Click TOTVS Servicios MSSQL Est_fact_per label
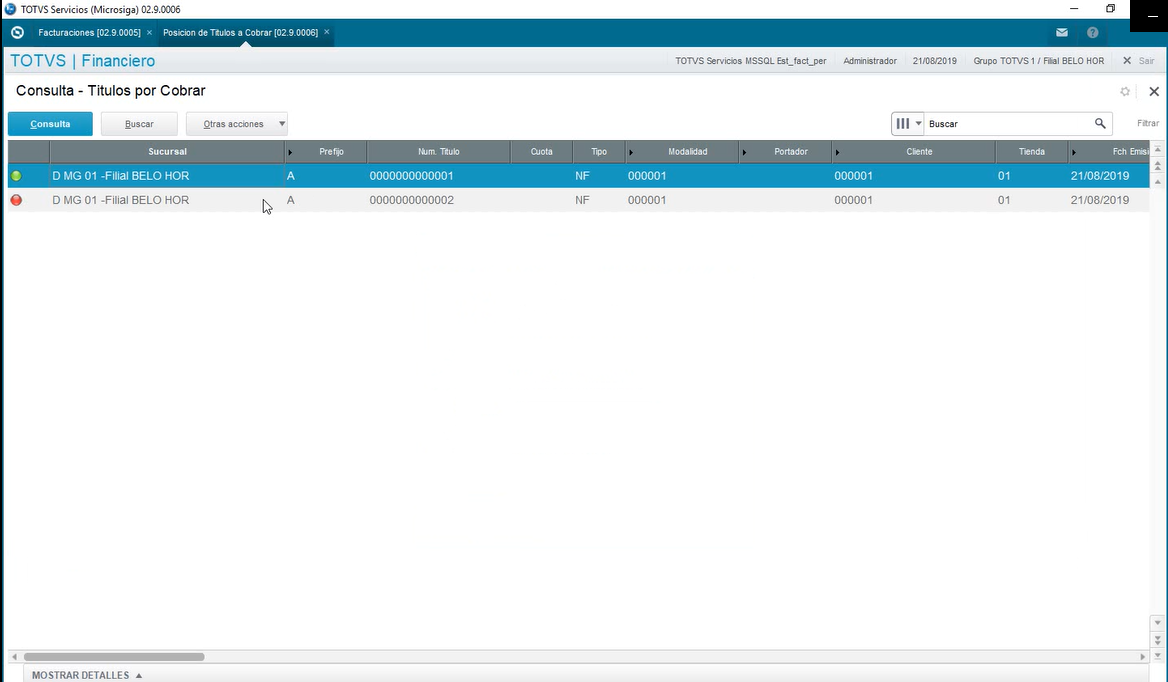 pyautogui.click(x=751, y=61)
